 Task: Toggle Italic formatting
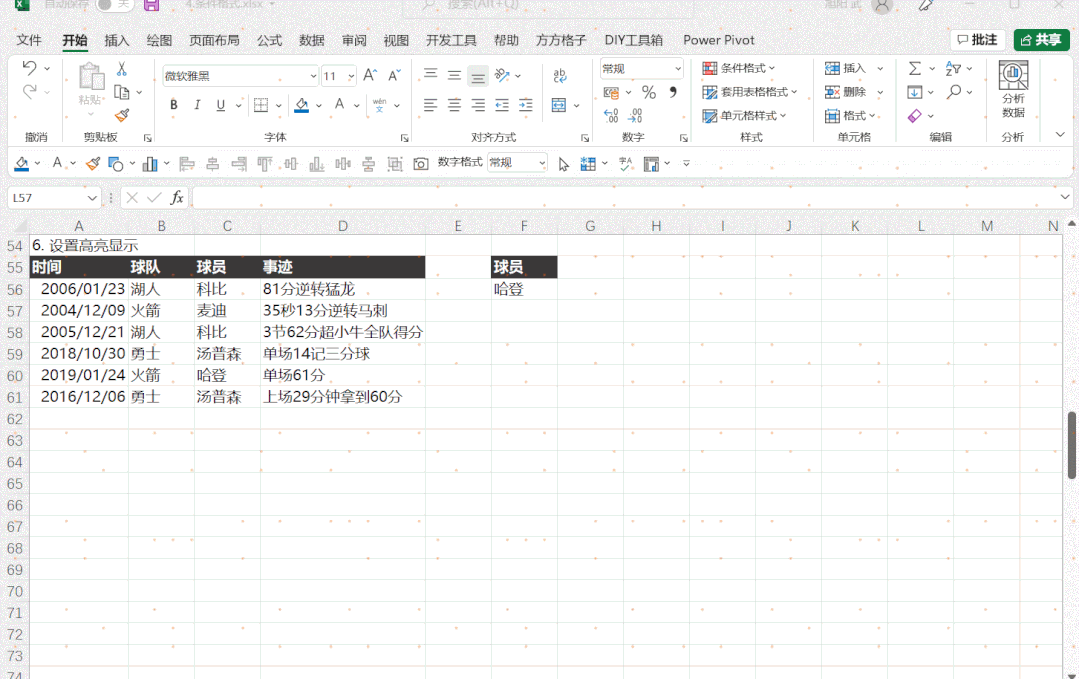(x=197, y=105)
